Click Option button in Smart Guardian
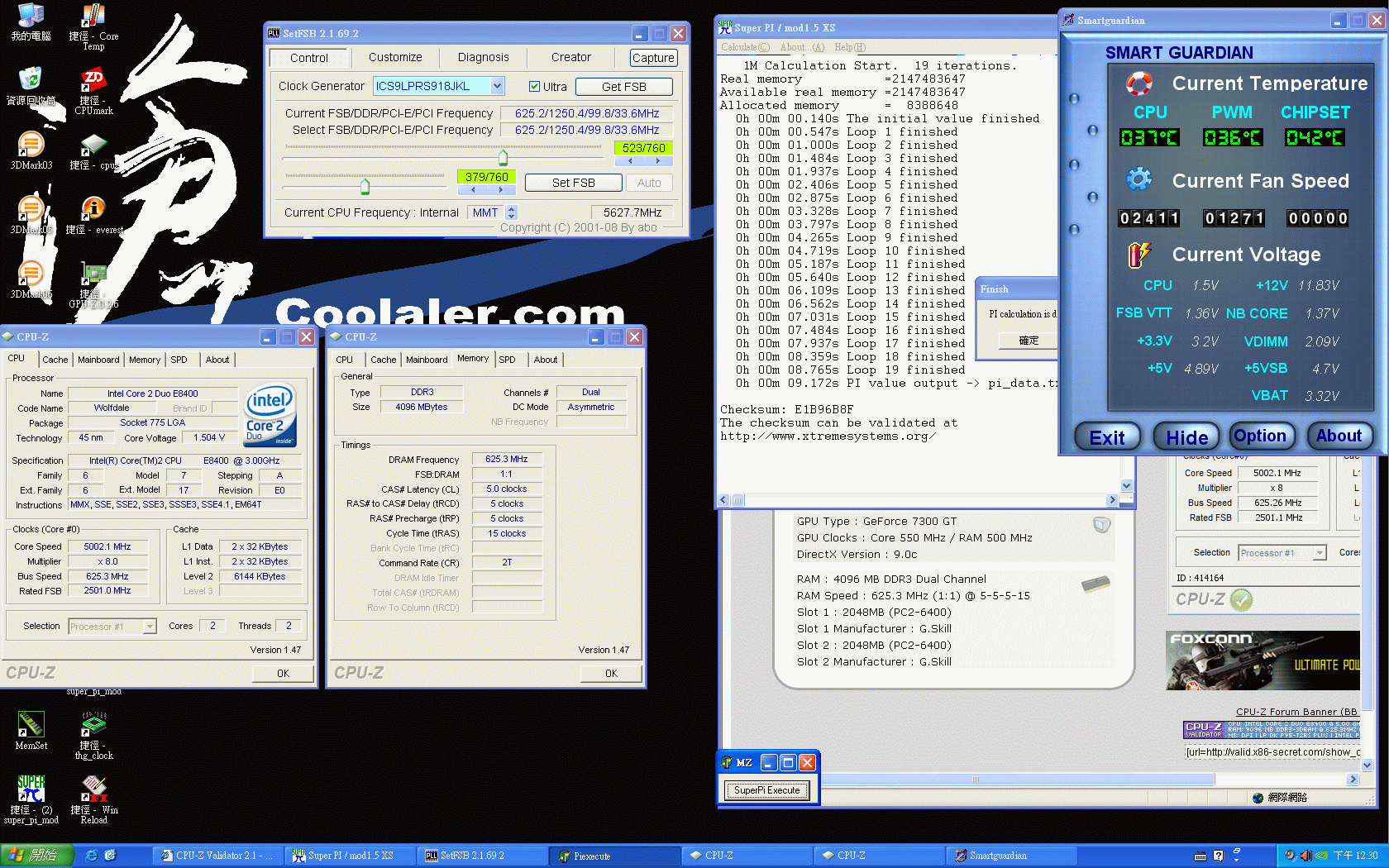 point(1260,436)
